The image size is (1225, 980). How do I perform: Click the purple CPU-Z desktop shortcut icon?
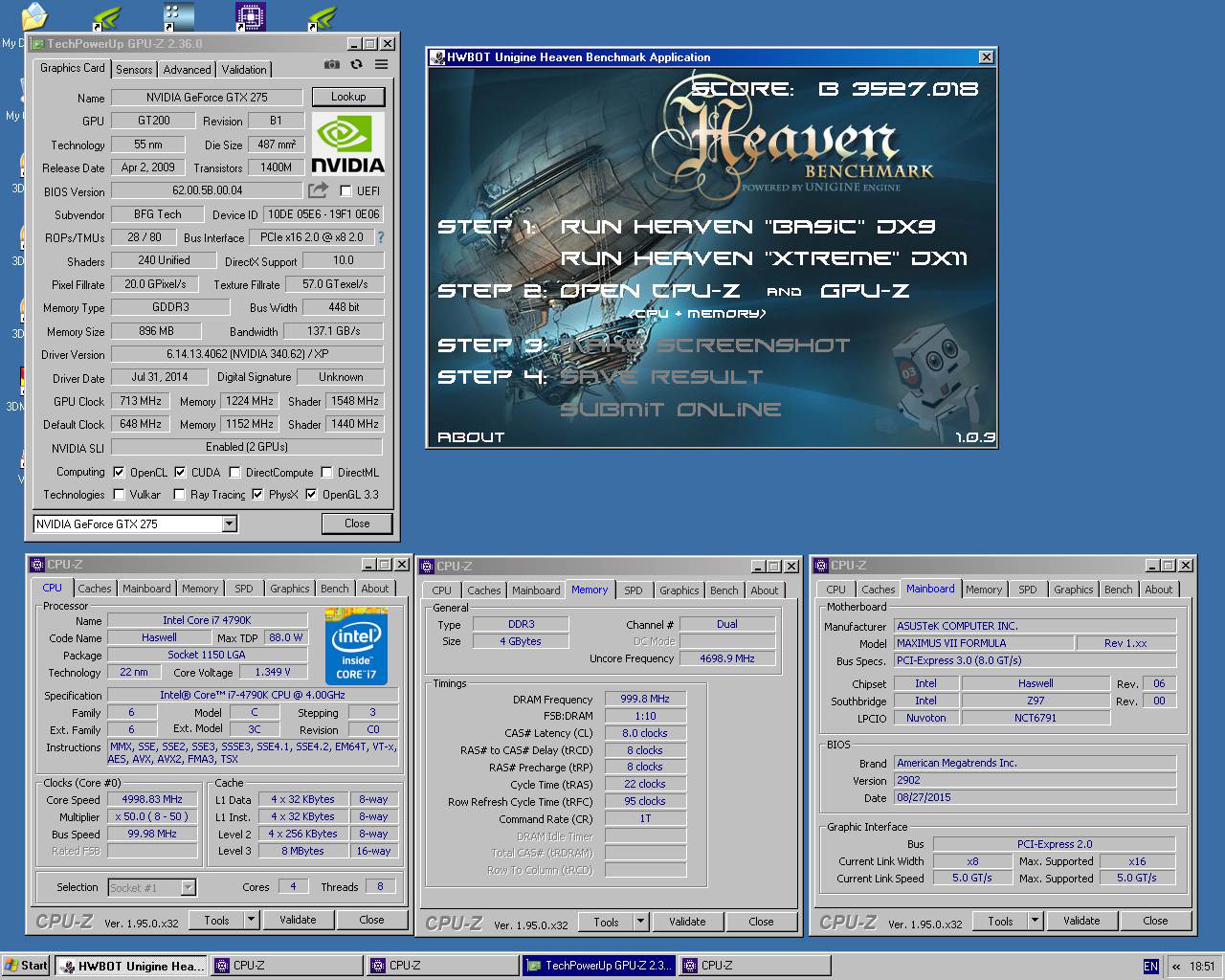click(250, 16)
